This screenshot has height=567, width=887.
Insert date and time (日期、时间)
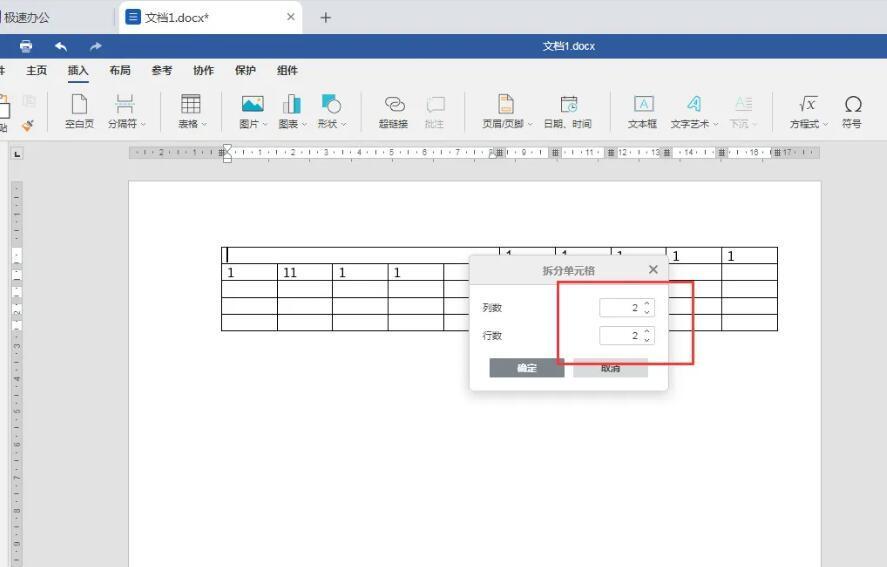567,111
